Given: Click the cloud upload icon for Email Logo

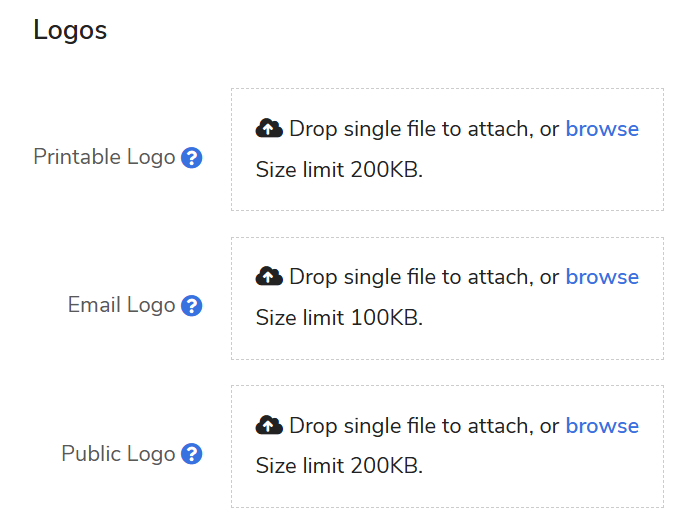Looking at the screenshot, I should [x=268, y=277].
